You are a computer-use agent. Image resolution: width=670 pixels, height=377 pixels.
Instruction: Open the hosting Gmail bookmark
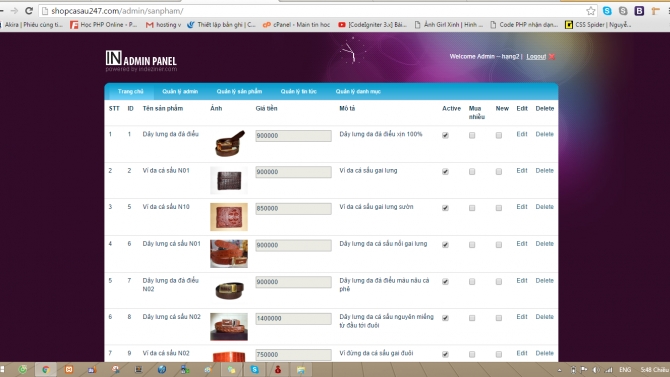point(163,25)
